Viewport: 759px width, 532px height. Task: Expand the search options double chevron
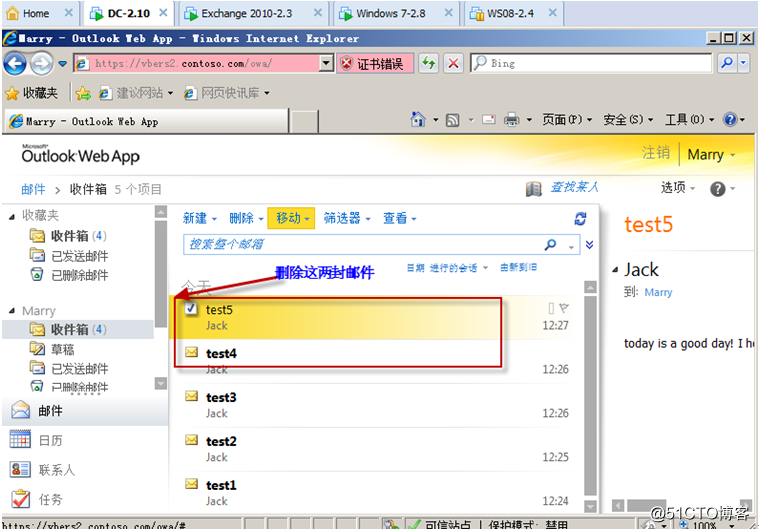point(589,244)
